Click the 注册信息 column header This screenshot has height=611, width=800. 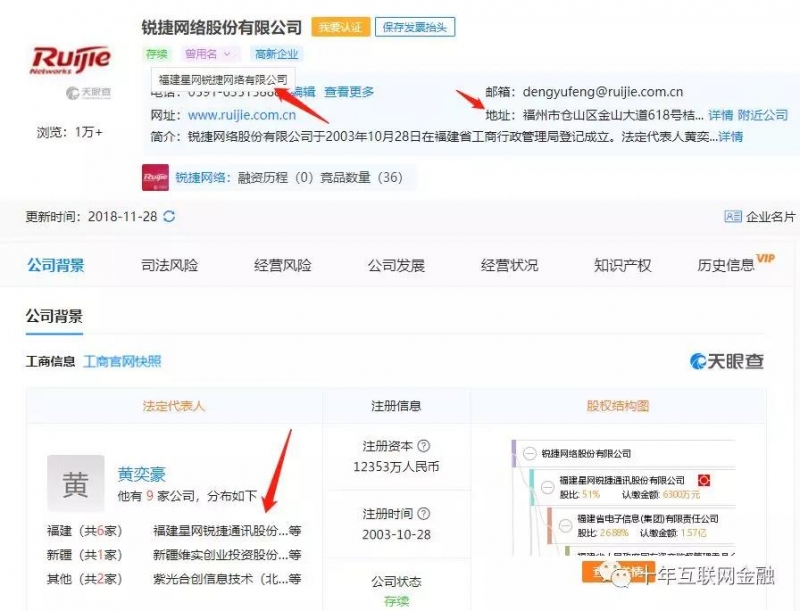[x=396, y=406]
